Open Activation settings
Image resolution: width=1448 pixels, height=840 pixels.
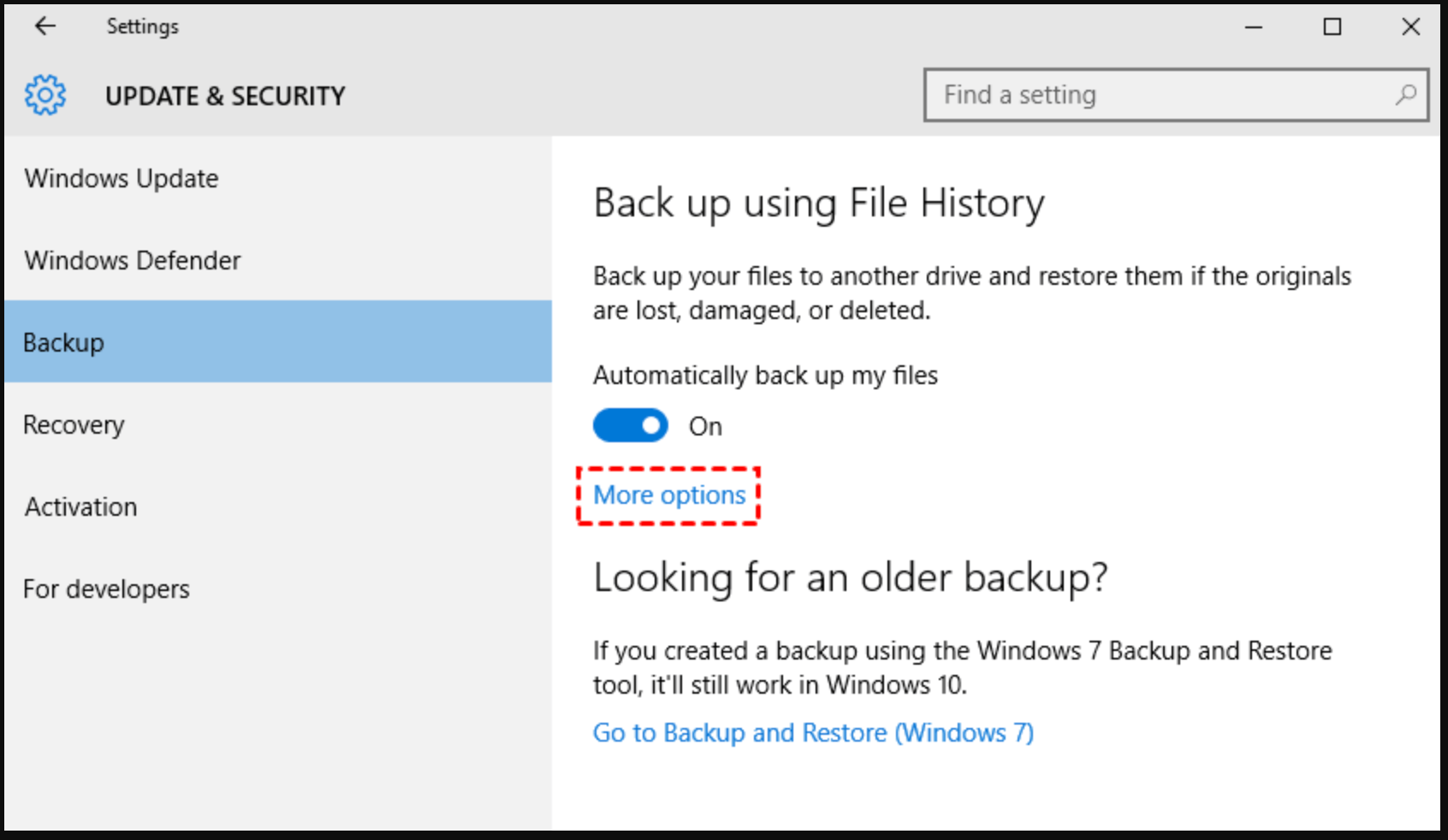[x=80, y=506]
